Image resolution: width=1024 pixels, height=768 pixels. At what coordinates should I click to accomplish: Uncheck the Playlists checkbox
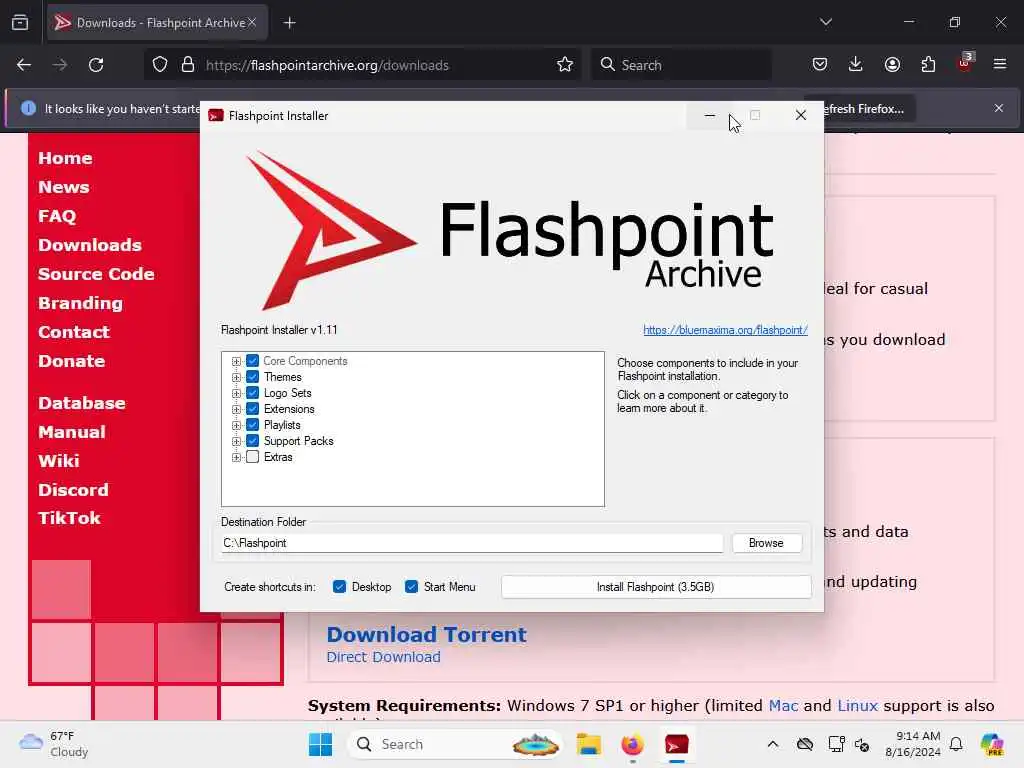(253, 425)
